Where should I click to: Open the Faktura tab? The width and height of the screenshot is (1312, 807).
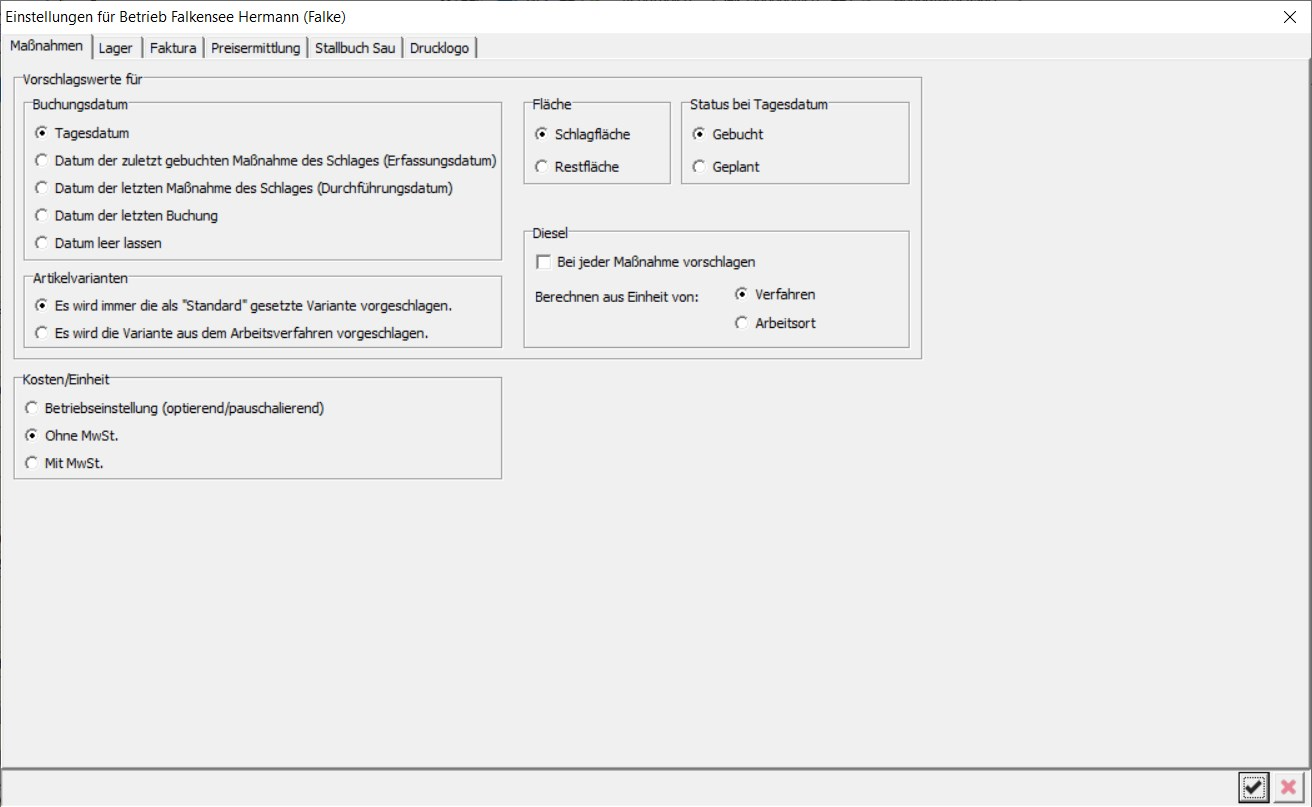[x=173, y=48]
